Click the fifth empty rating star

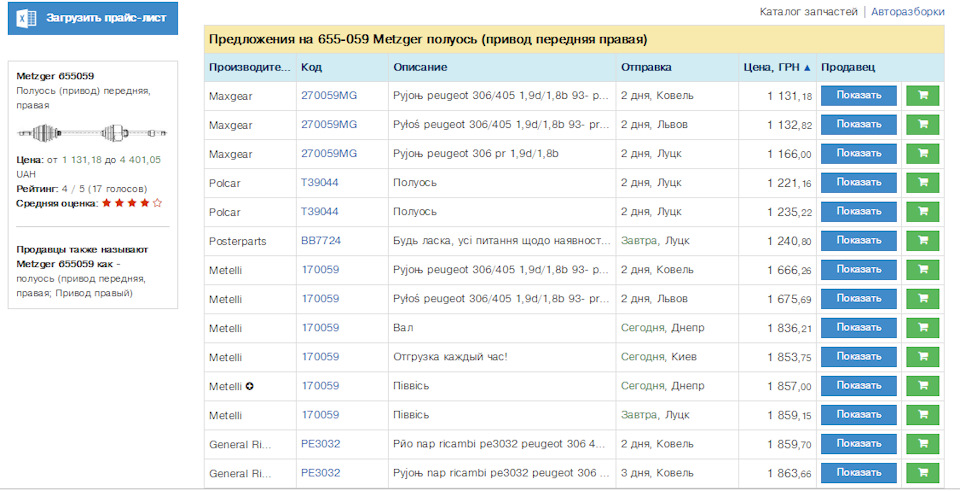[157, 203]
